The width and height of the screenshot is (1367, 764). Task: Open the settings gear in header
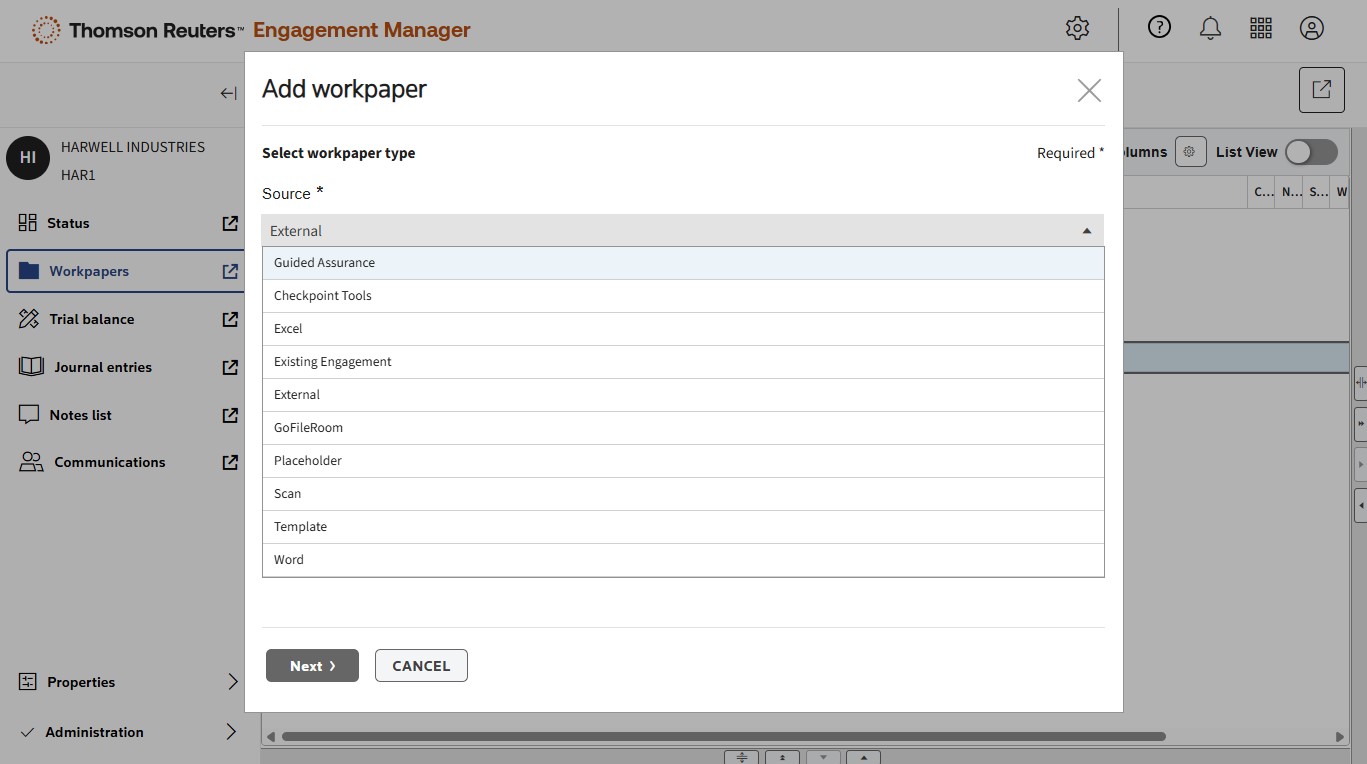coord(1077,29)
